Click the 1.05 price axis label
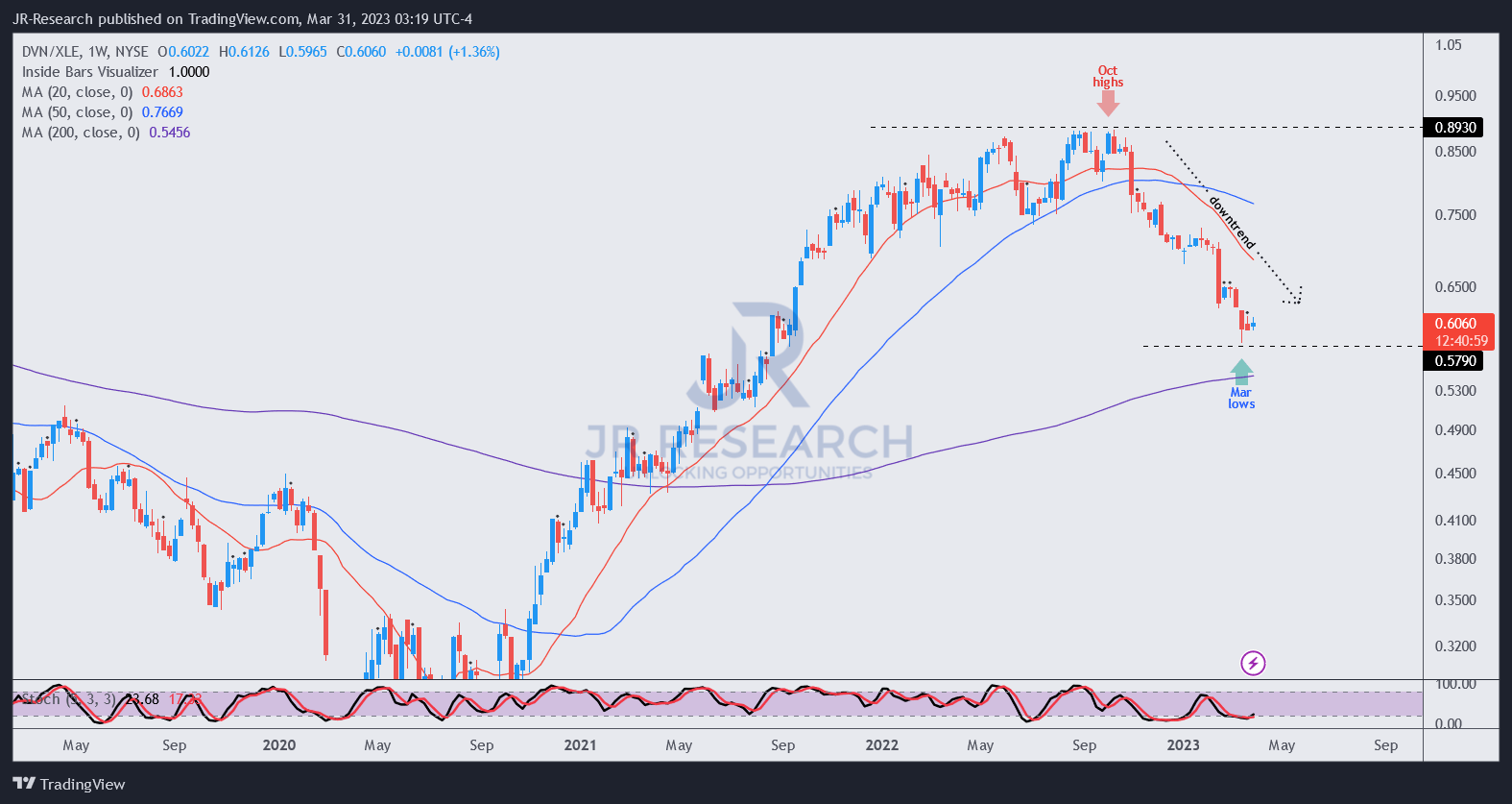1512x804 pixels. tap(1449, 45)
